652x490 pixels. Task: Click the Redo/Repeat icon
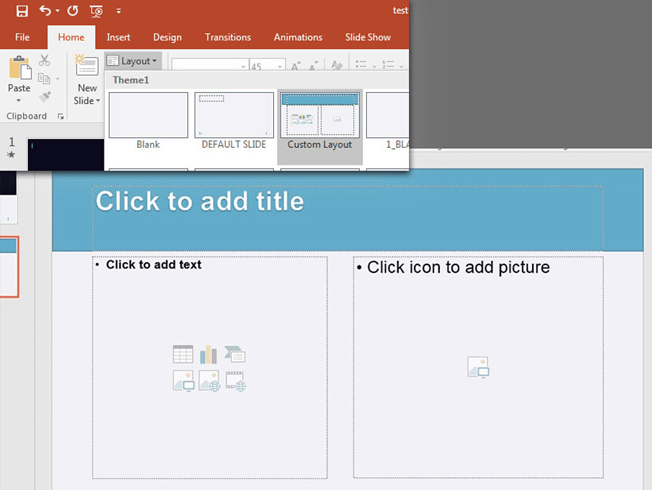click(x=72, y=11)
